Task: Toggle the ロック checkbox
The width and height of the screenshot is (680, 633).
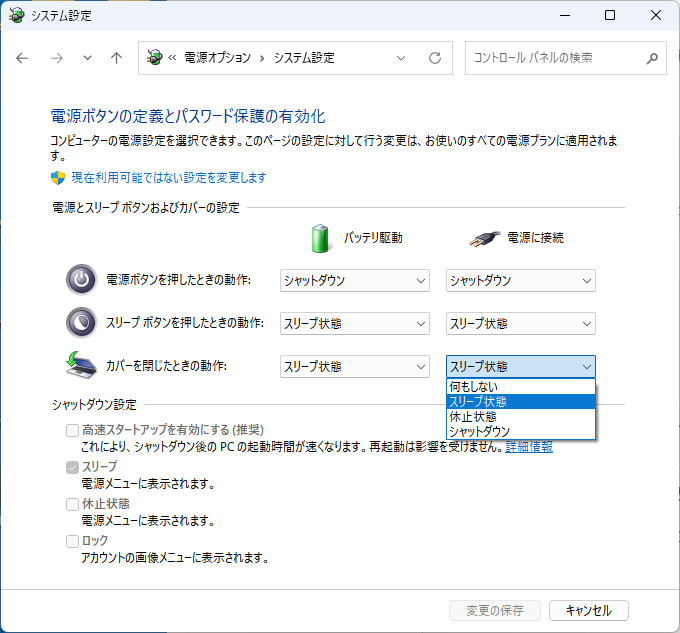Action: coord(72,542)
